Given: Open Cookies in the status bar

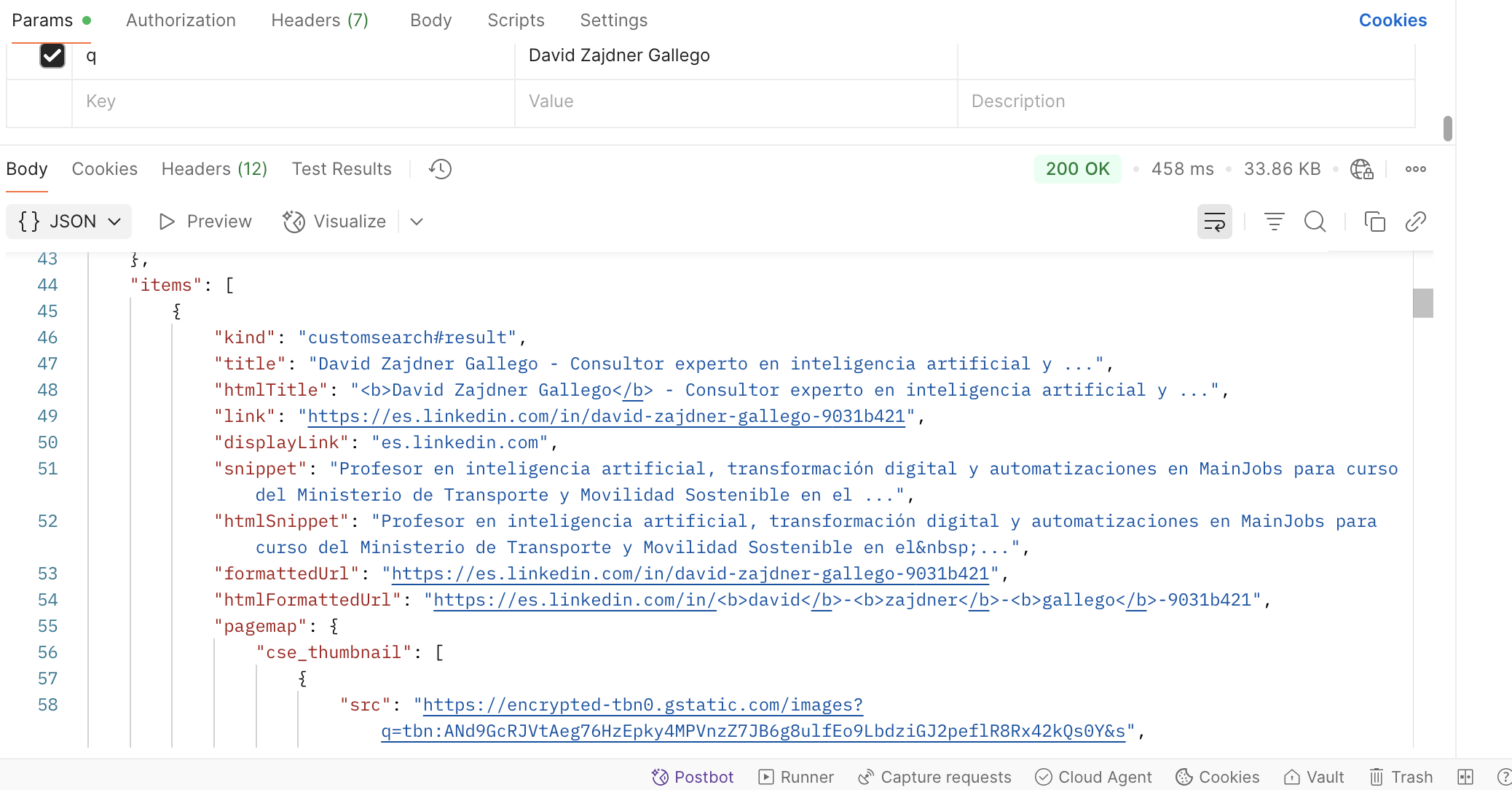Looking at the screenshot, I should (x=1217, y=777).
